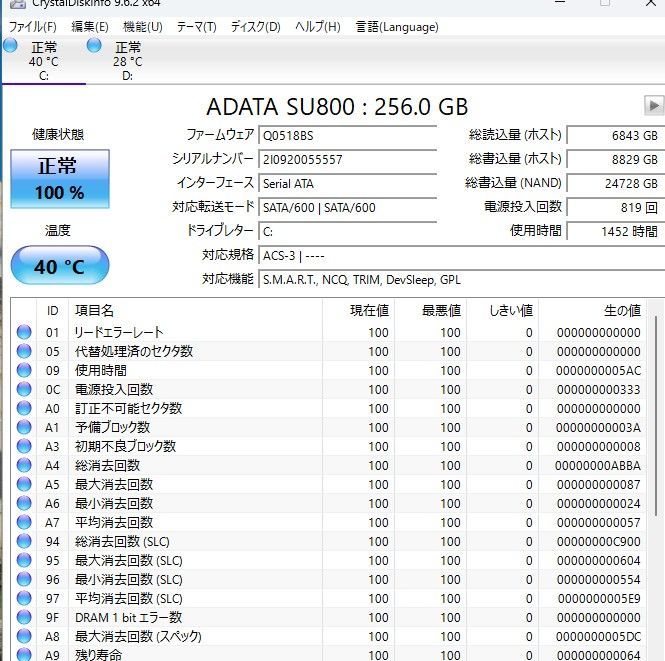Click the status icon for row 01 リードエラーレート
Image resolution: width=665 pixels, height=661 pixels.
(x=24, y=332)
